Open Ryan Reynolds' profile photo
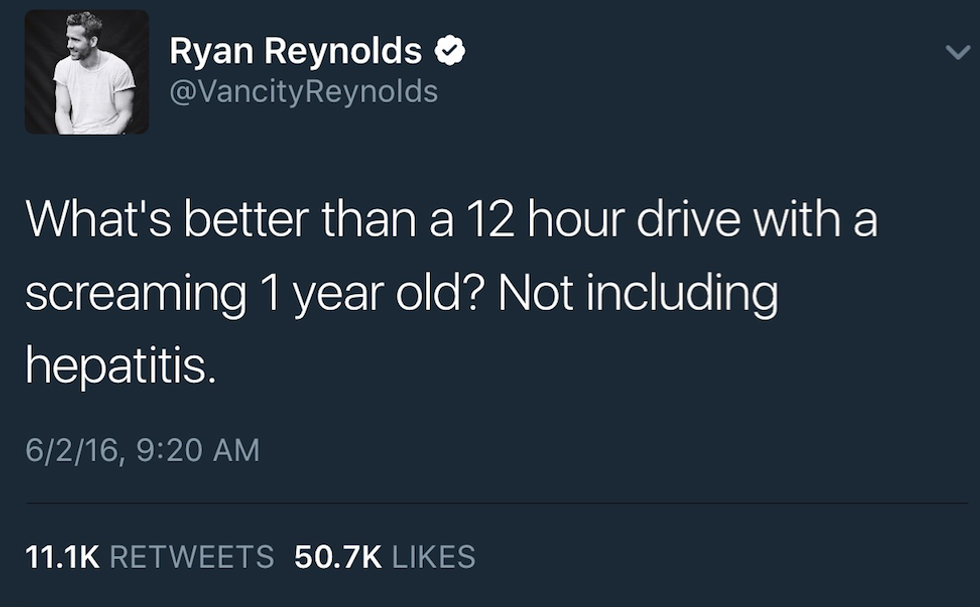The width and height of the screenshot is (980, 607). [x=87, y=72]
